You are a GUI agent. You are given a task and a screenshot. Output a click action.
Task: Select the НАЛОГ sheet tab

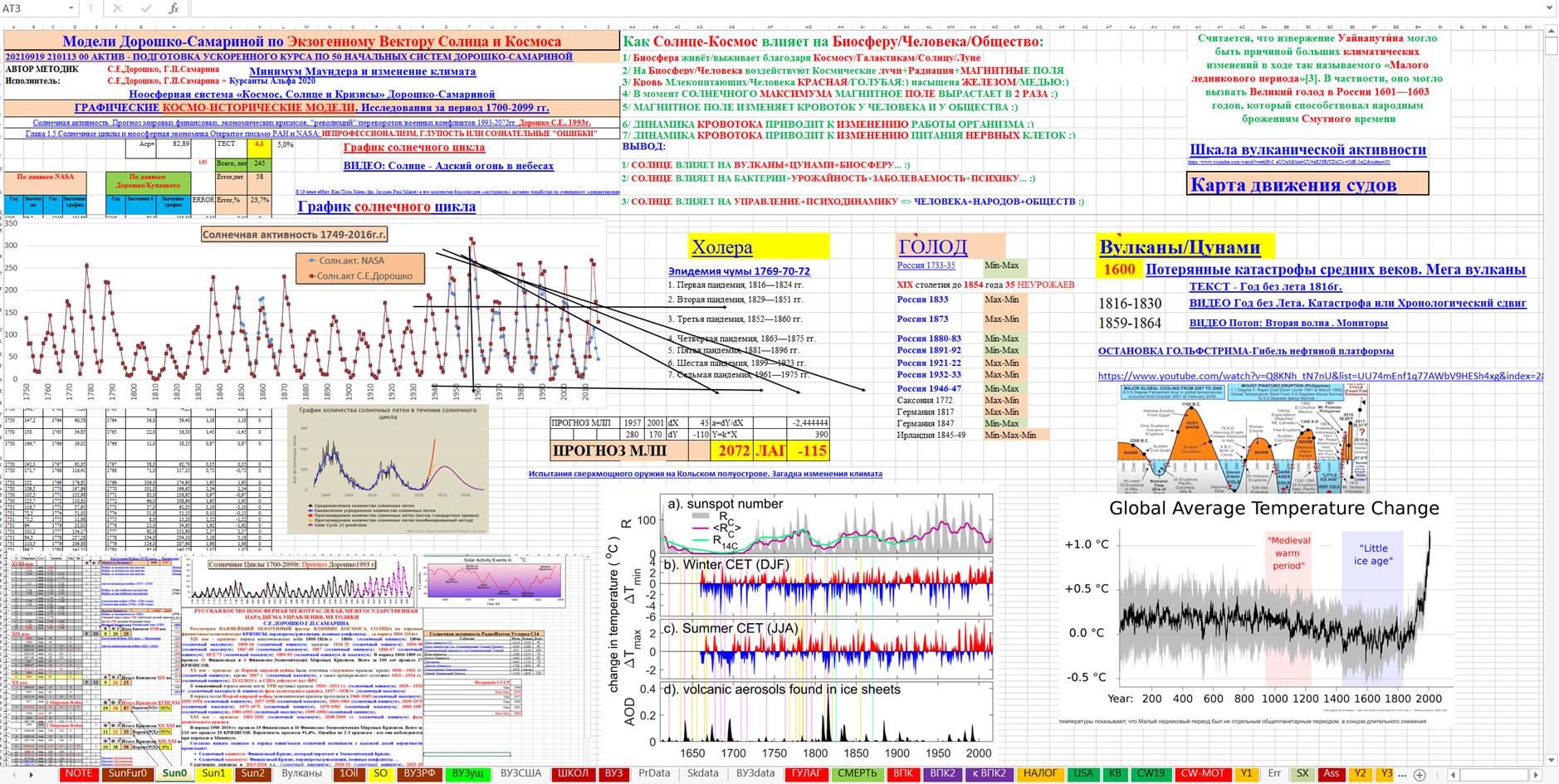[1040, 773]
